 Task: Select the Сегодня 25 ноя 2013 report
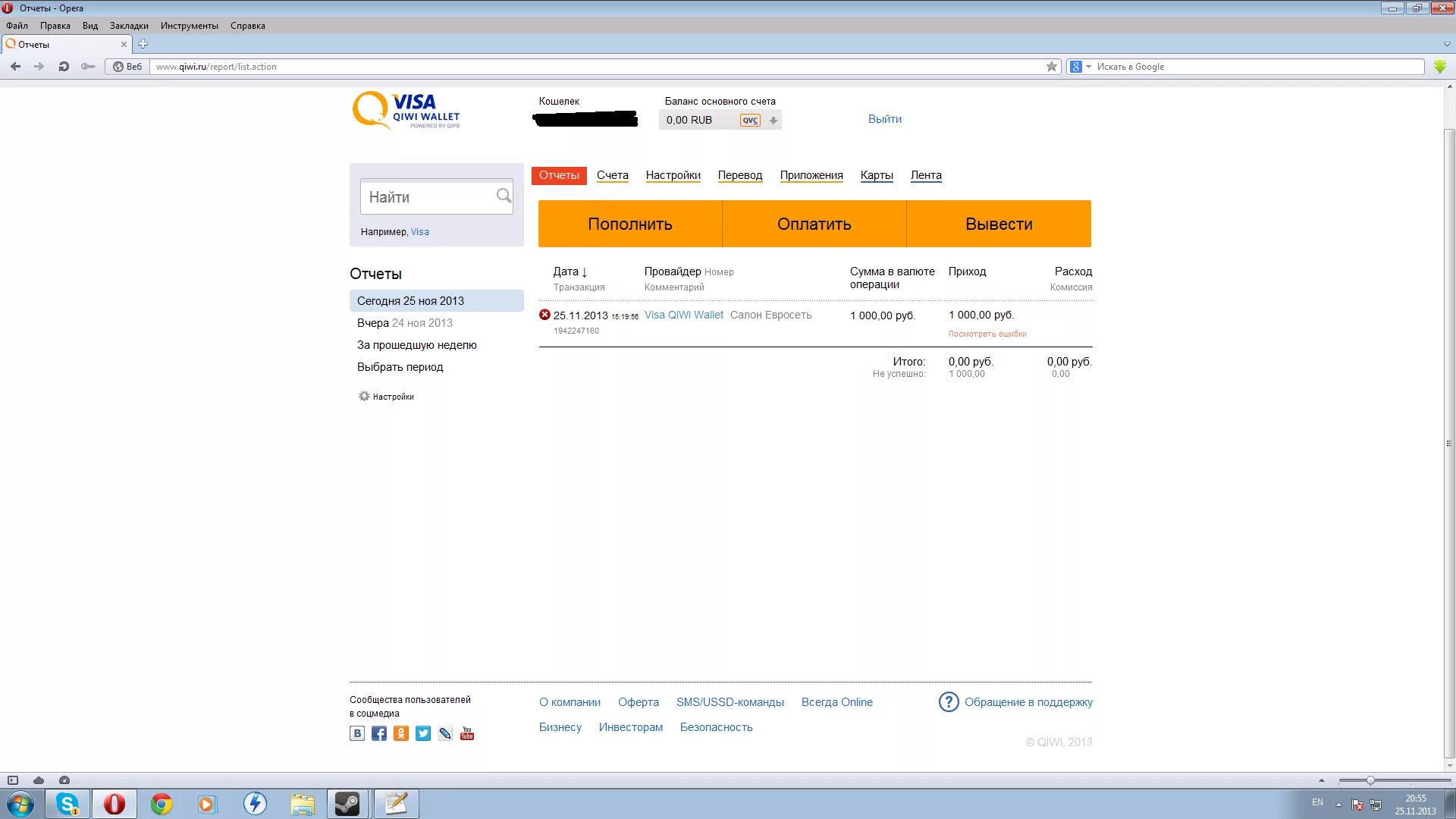pyautogui.click(x=437, y=301)
